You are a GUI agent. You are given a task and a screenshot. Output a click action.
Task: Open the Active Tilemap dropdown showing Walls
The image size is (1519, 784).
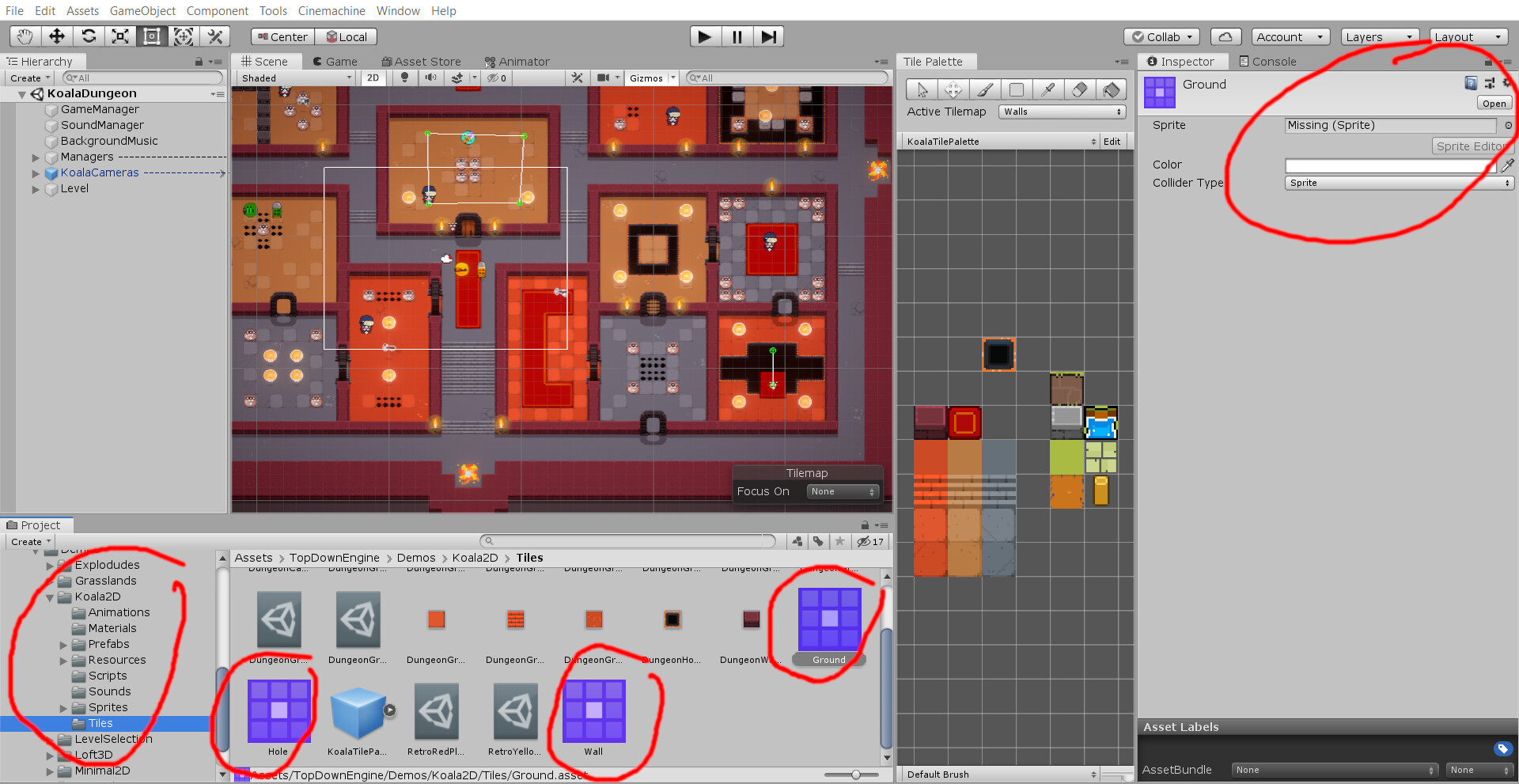click(1061, 112)
